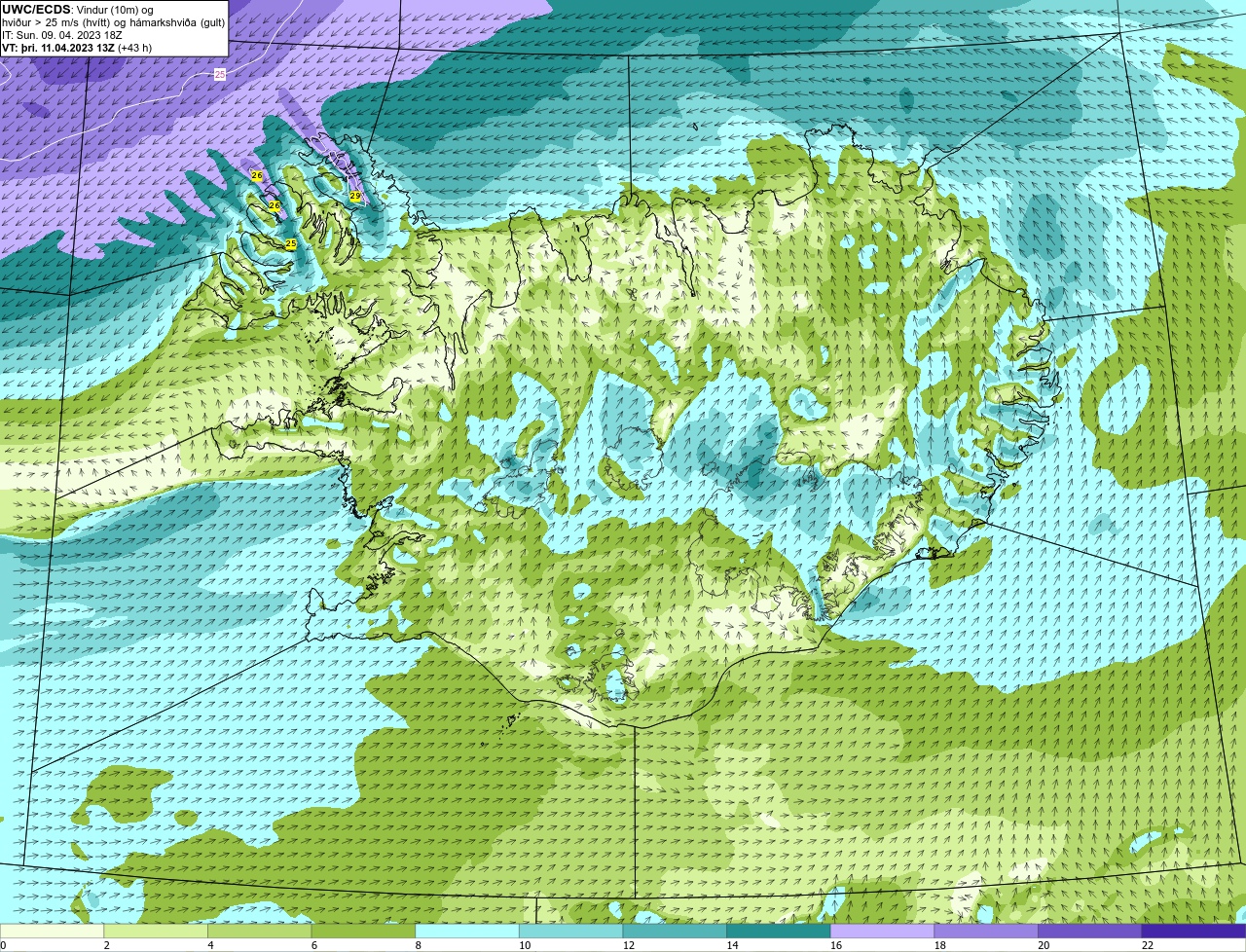Pick the lavender 16–18 m/s legend swatch
Viewport: 1246px width, 952px height.
pos(883,932)
